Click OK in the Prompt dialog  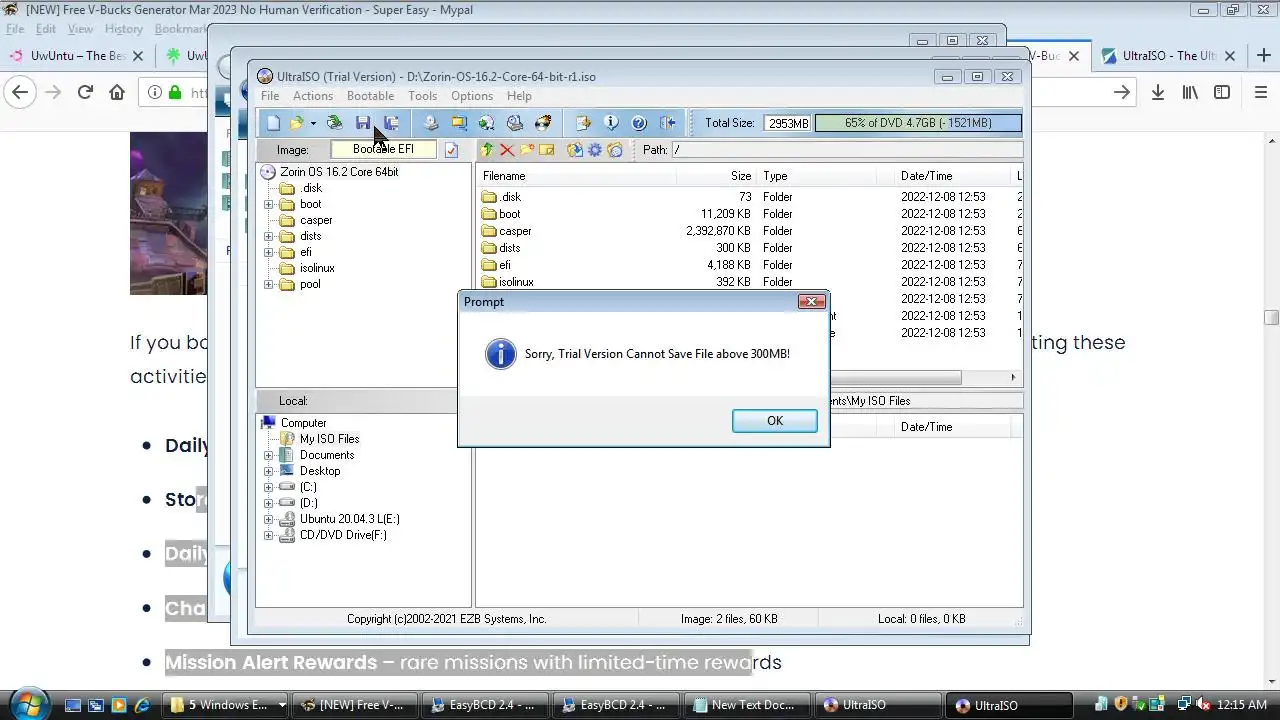click(x=774, y=421)
